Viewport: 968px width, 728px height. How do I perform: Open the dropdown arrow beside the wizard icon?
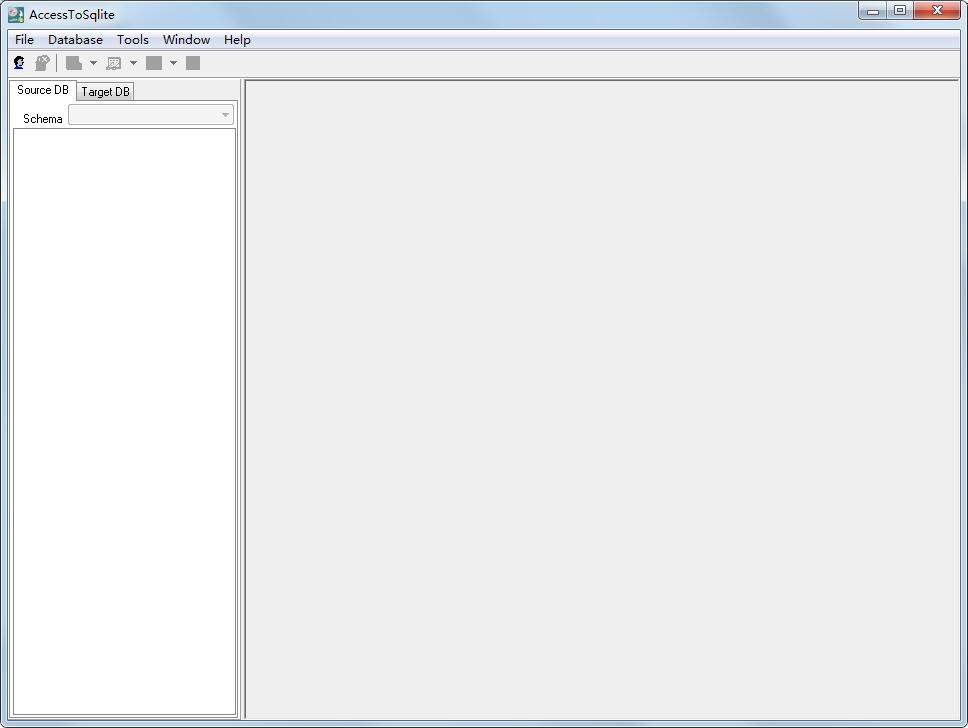click(133, 62)
